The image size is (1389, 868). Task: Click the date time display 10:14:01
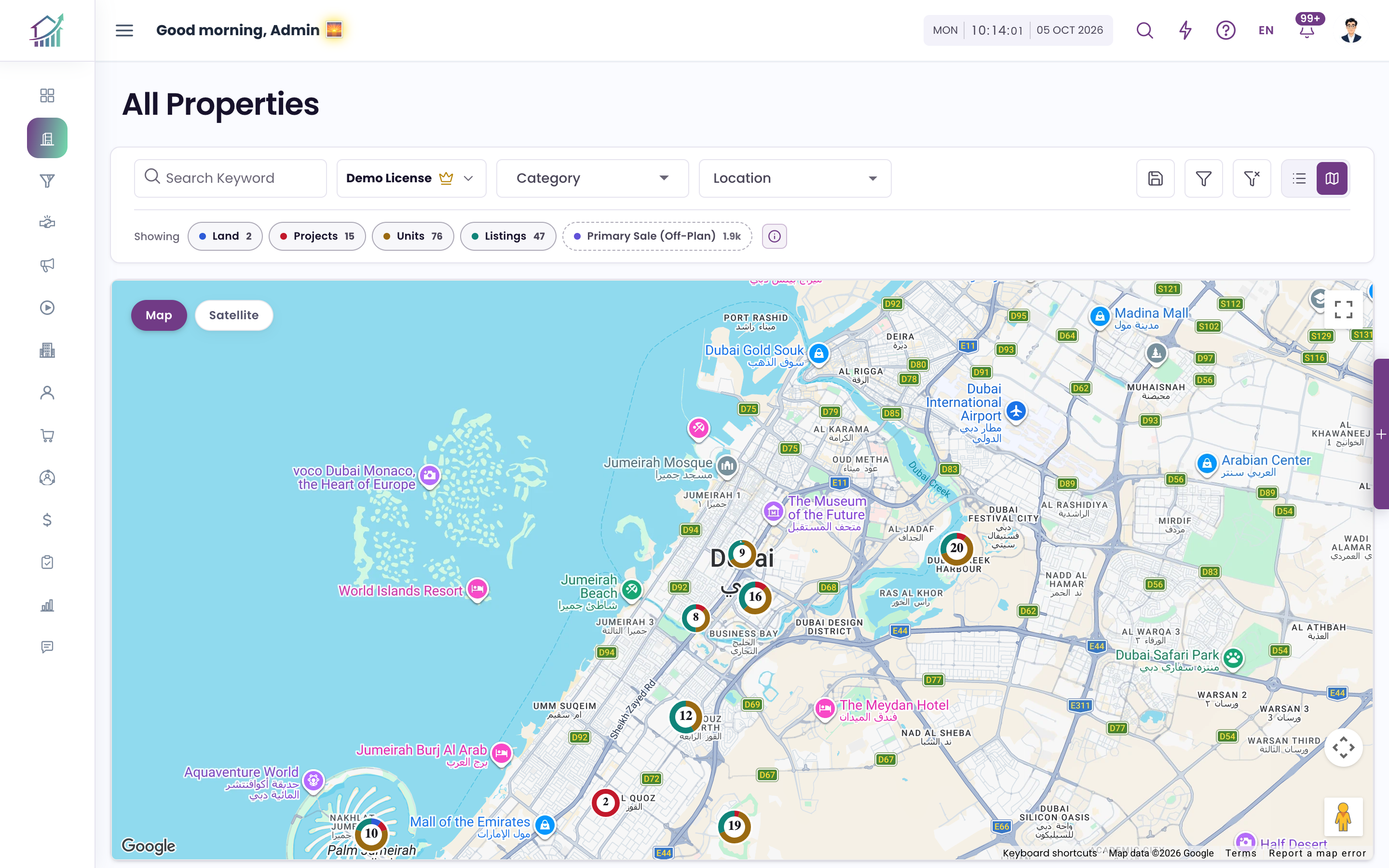point(1018,30)
